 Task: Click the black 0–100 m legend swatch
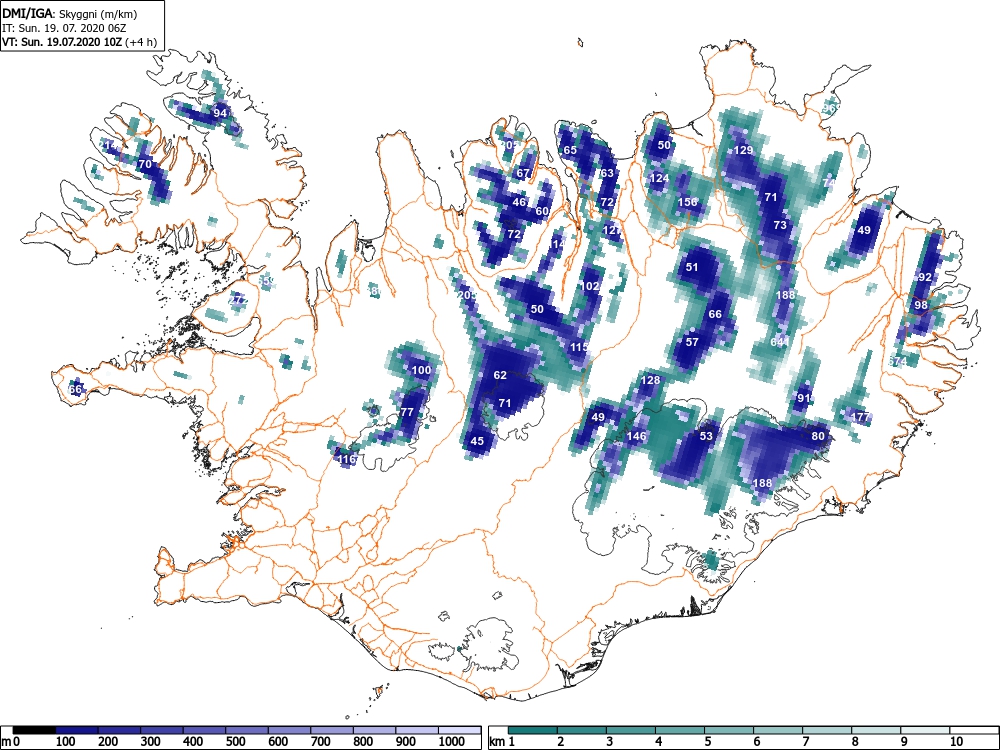tap(34, 730)
